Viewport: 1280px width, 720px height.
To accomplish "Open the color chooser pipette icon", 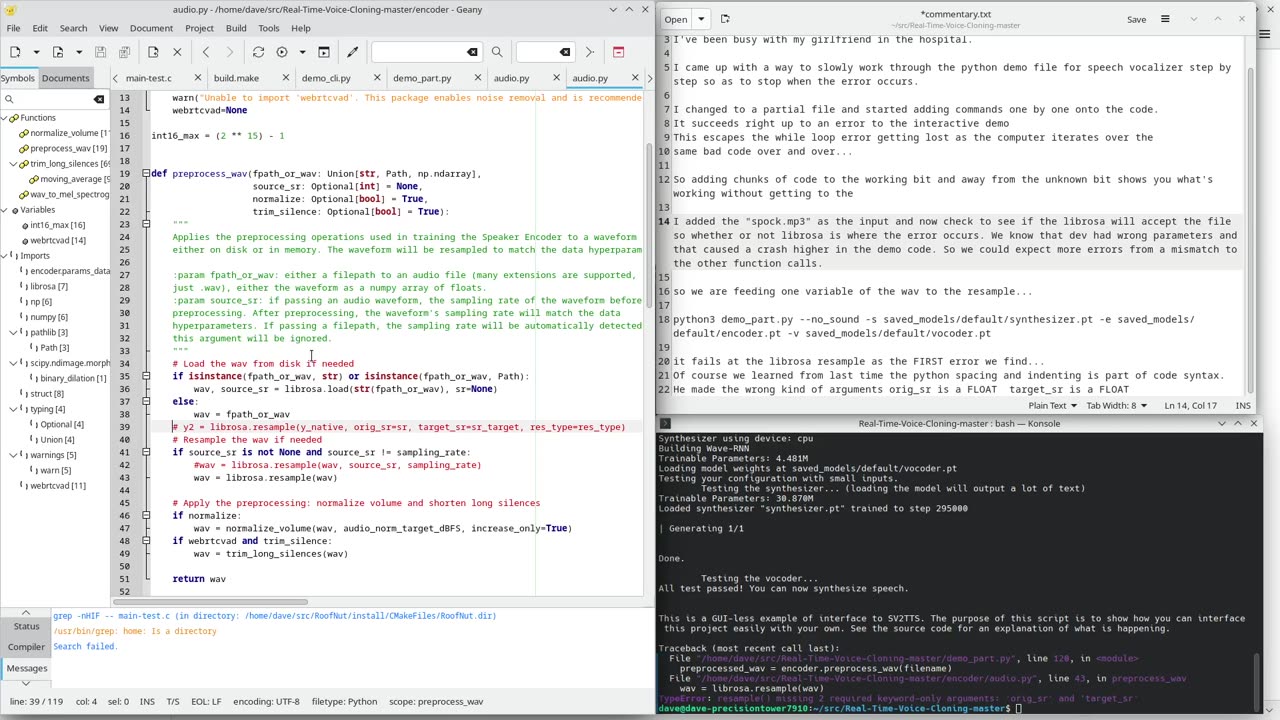I will pyautogui.click(x=352, y=52).
